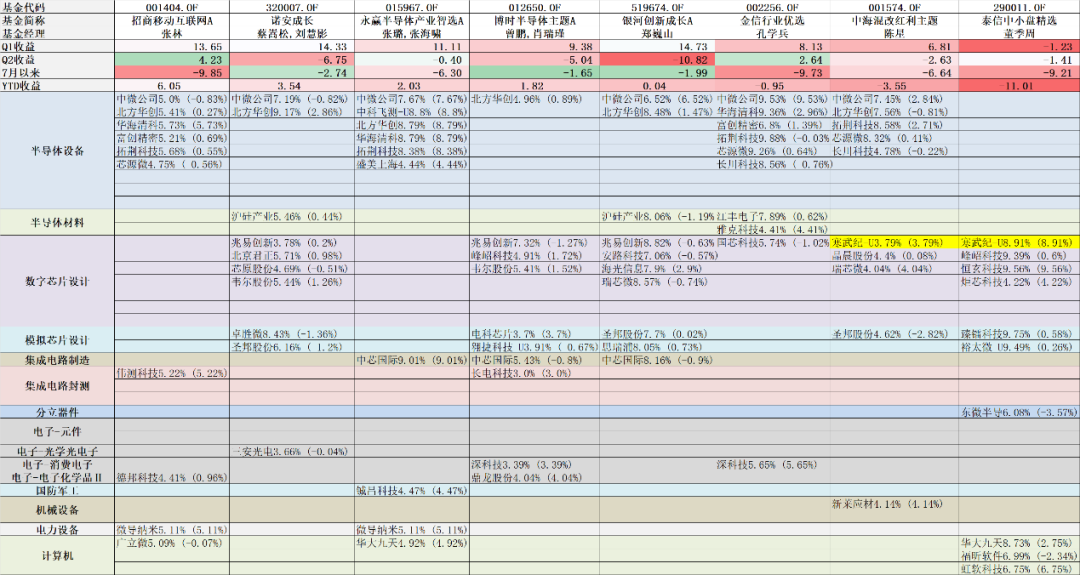The height and width of the screenshot is (575, 1080).
Task: Click fund manager 郑巍山
Action: click(x=655, y=33)
